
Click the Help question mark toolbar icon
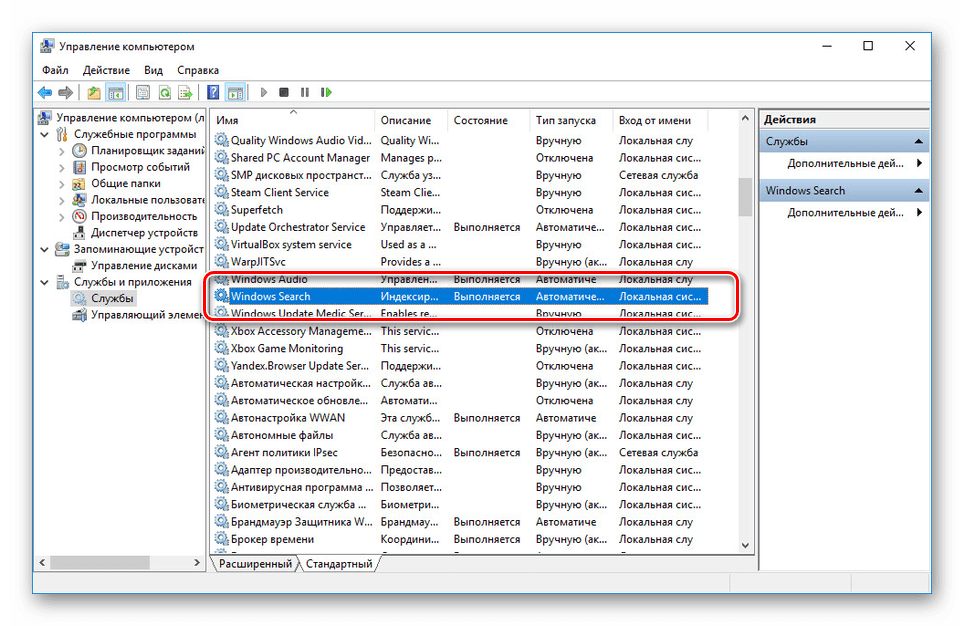click(x=213, y=93)
